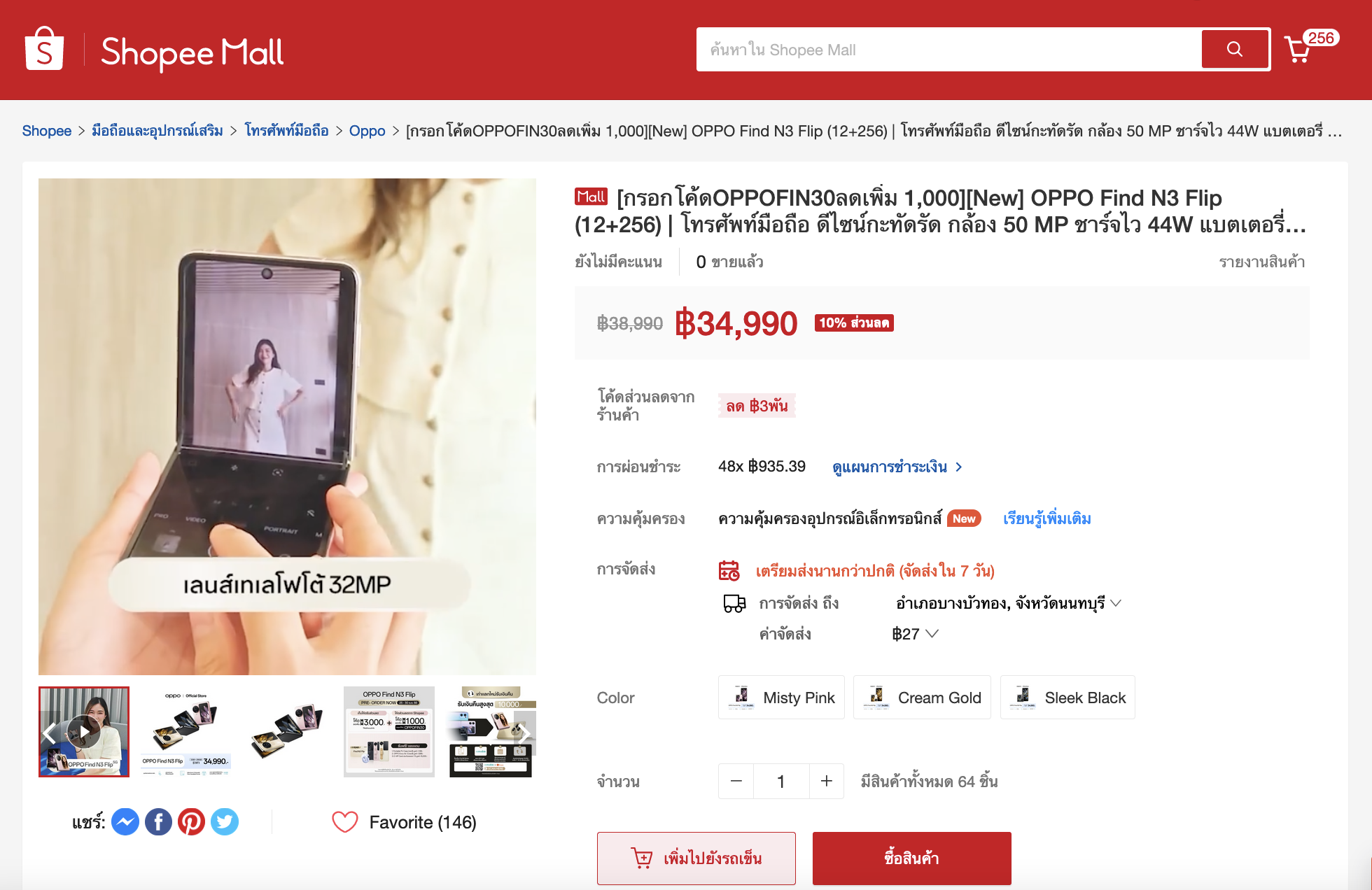The image size is (1372, 890).
Task: Click the search magnifier button
Action: point(1235,49)
